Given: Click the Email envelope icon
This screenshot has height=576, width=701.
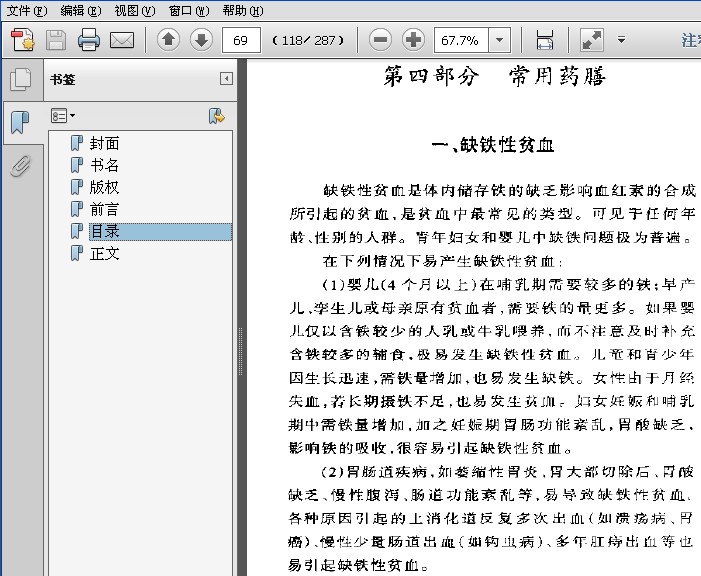Looking at the screenshot, I should tap(122, 40).
